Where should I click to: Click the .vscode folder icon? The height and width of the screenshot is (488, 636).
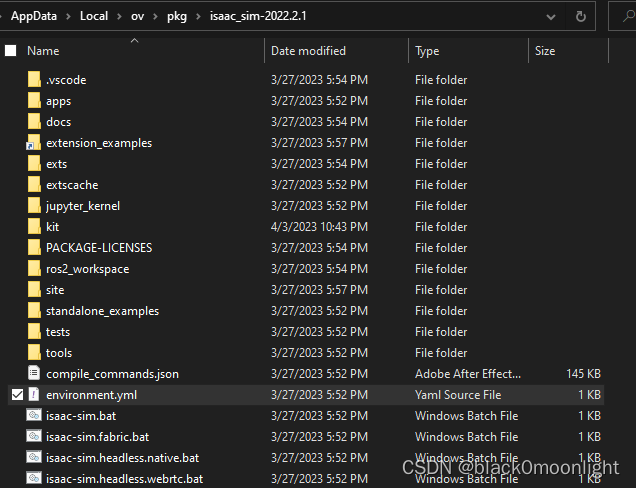click(34, 80)
